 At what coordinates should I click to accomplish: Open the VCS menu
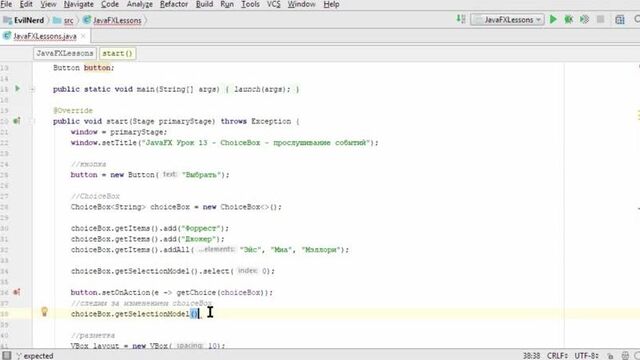[273, 4]
